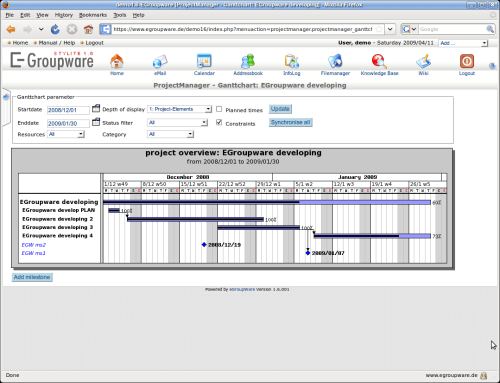Click the sidebox toggle arrow icon
The width and height of the screenshot is (500, 383).
6,97
